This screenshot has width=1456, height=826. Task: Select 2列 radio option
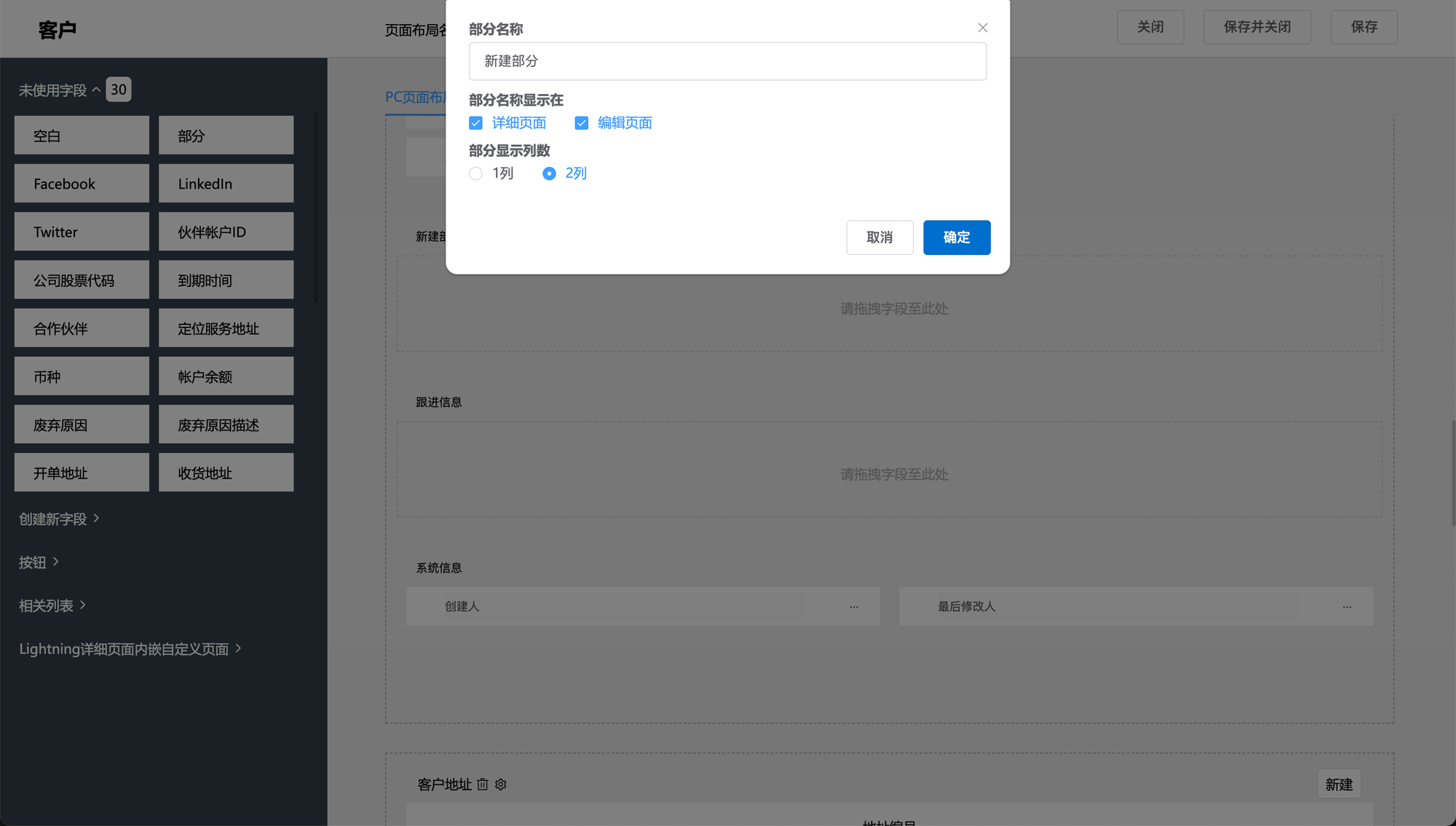[x=550, y=173]
